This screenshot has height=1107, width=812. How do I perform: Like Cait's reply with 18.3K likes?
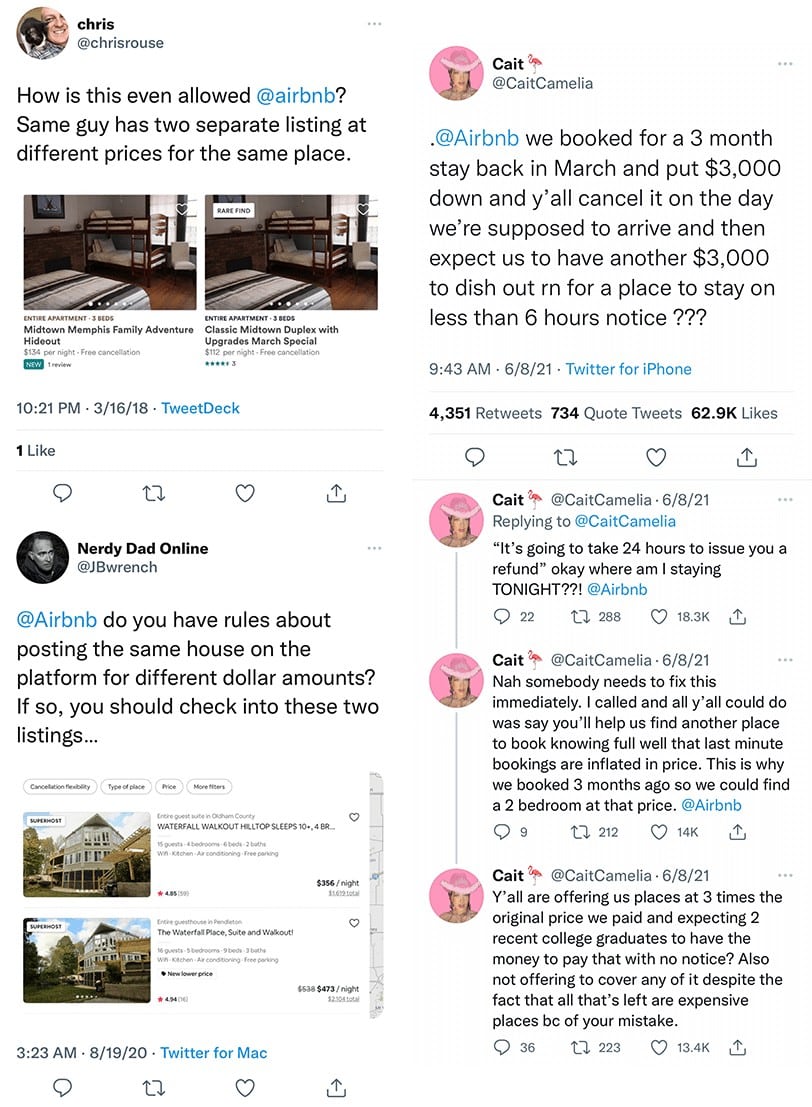point(658,617)
